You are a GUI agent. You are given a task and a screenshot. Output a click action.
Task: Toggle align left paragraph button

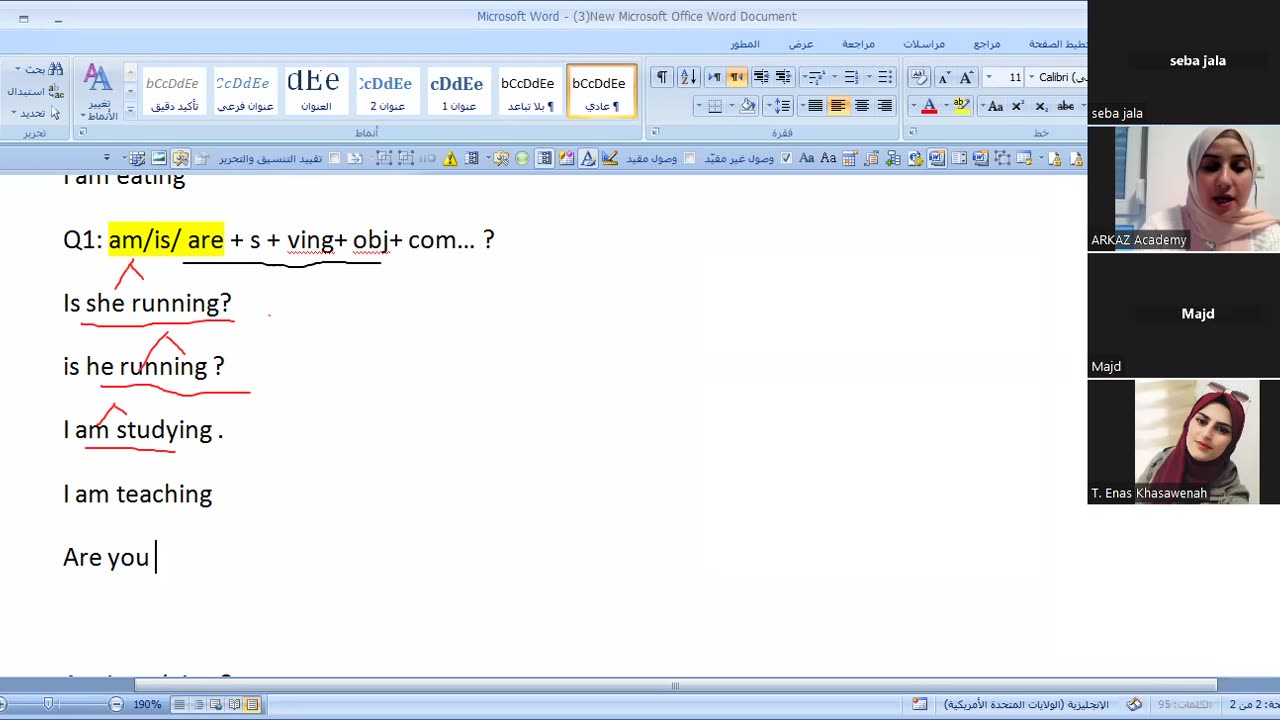pyautogui.click(x=838, y=106)
